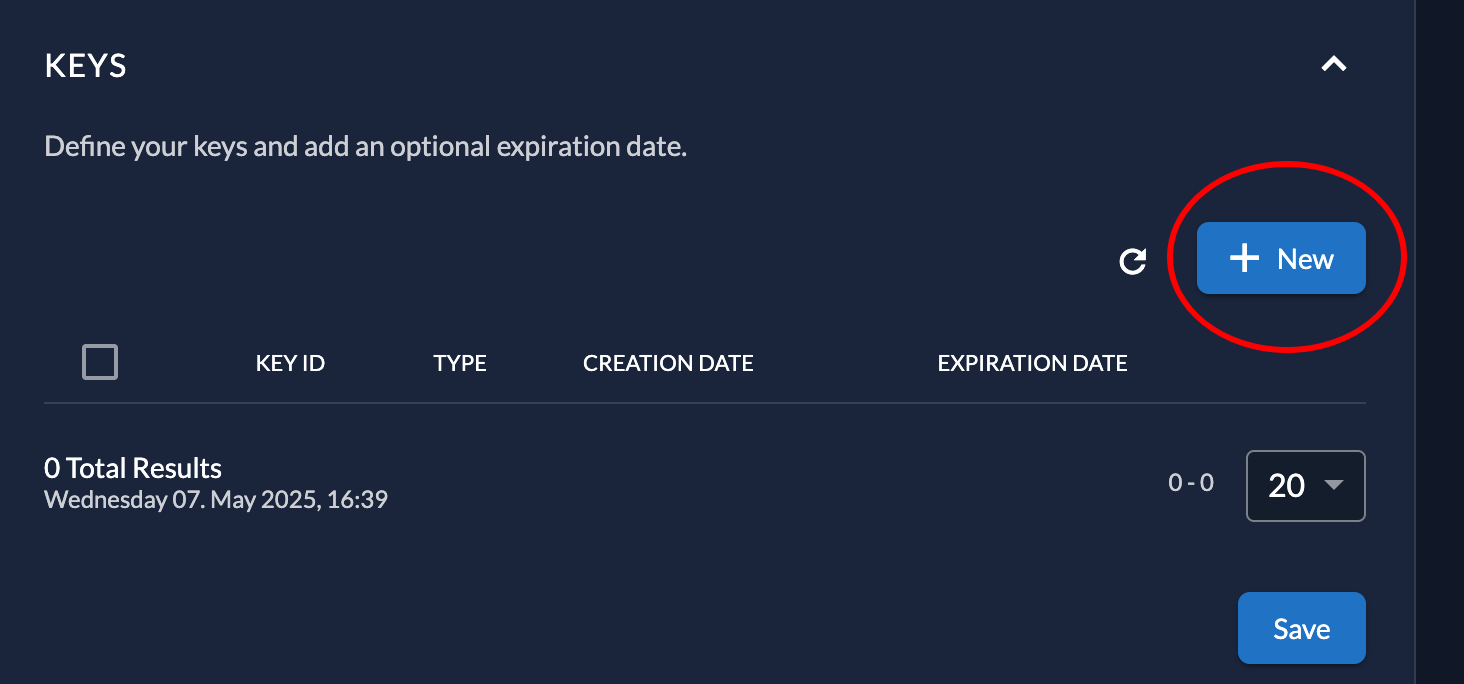Select the 0 Total Results label
The height and width of the screenshot is (684, 1464).
tap(133, 467)
